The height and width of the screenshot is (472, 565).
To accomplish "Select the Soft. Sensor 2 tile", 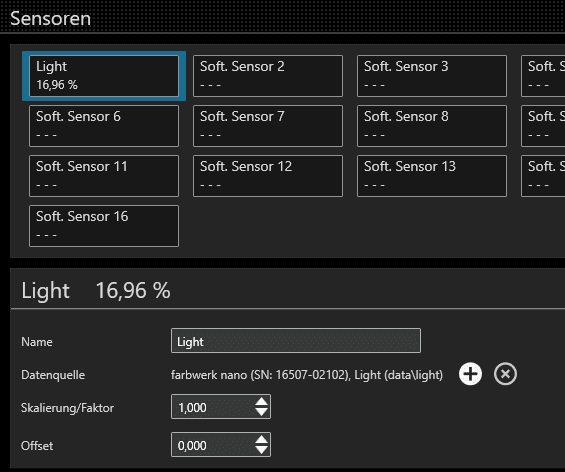I will [268, 76].
